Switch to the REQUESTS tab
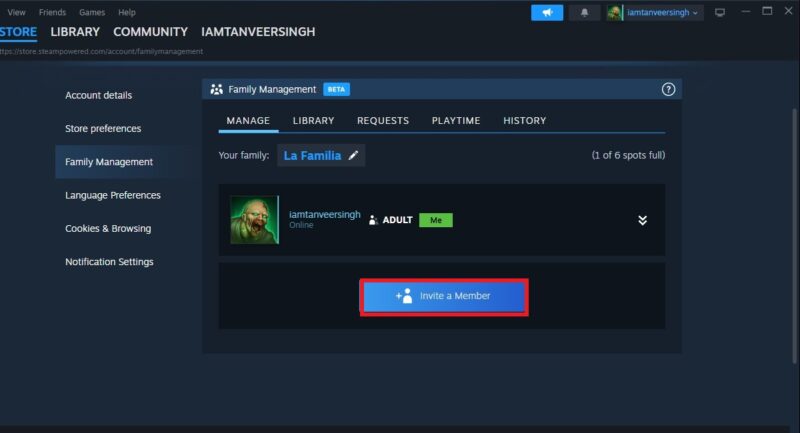This screenshot has height=433, width=800. 383,121
